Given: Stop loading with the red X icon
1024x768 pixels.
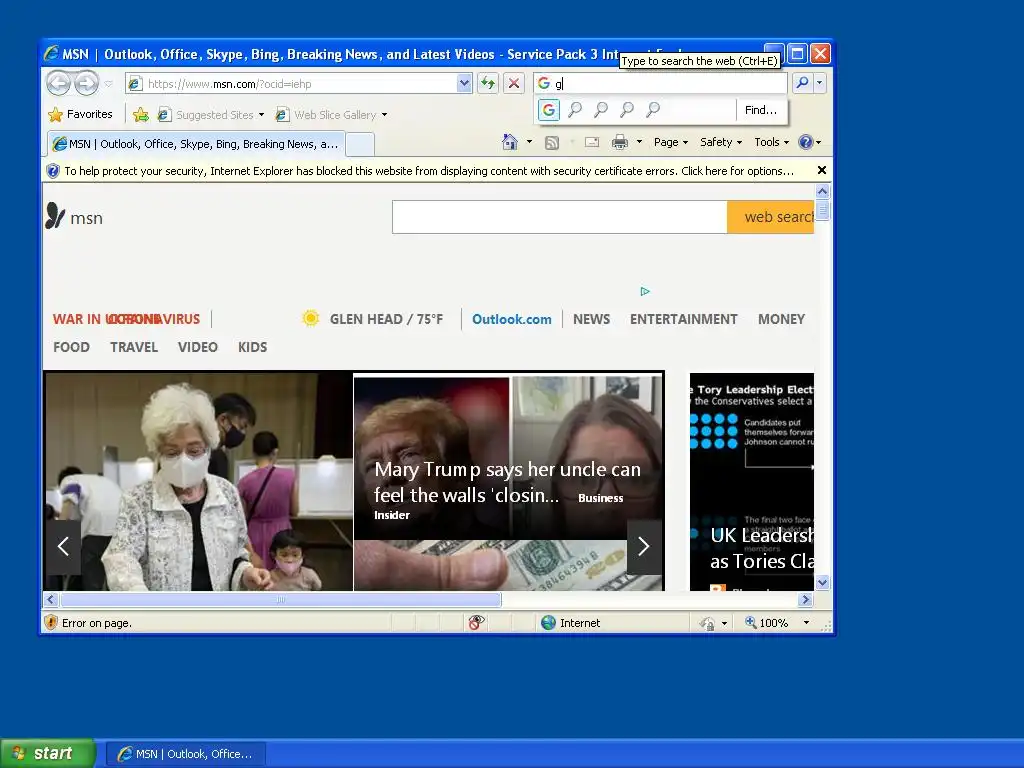Looking at the screenshot, I should pyautogui.click(x=514, y=83).
